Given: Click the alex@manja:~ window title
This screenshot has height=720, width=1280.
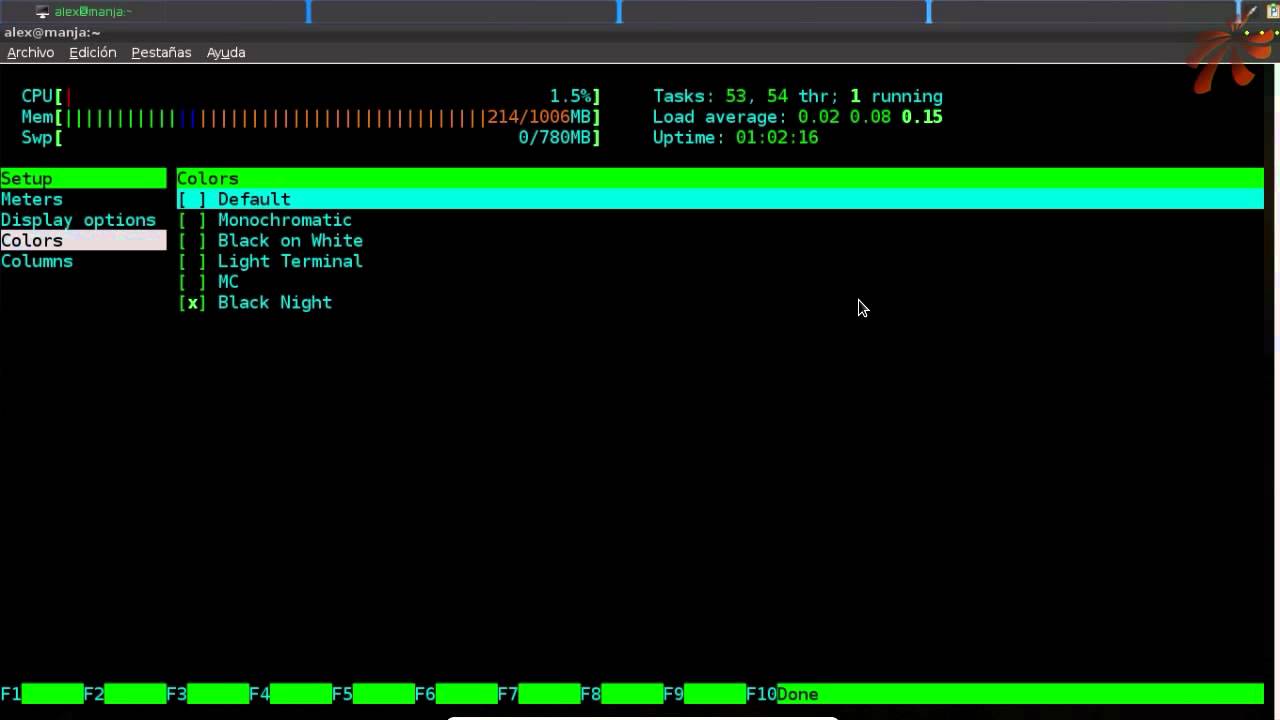Looking at the screenshot, I should pyautogui.click(x=52, y=32).
